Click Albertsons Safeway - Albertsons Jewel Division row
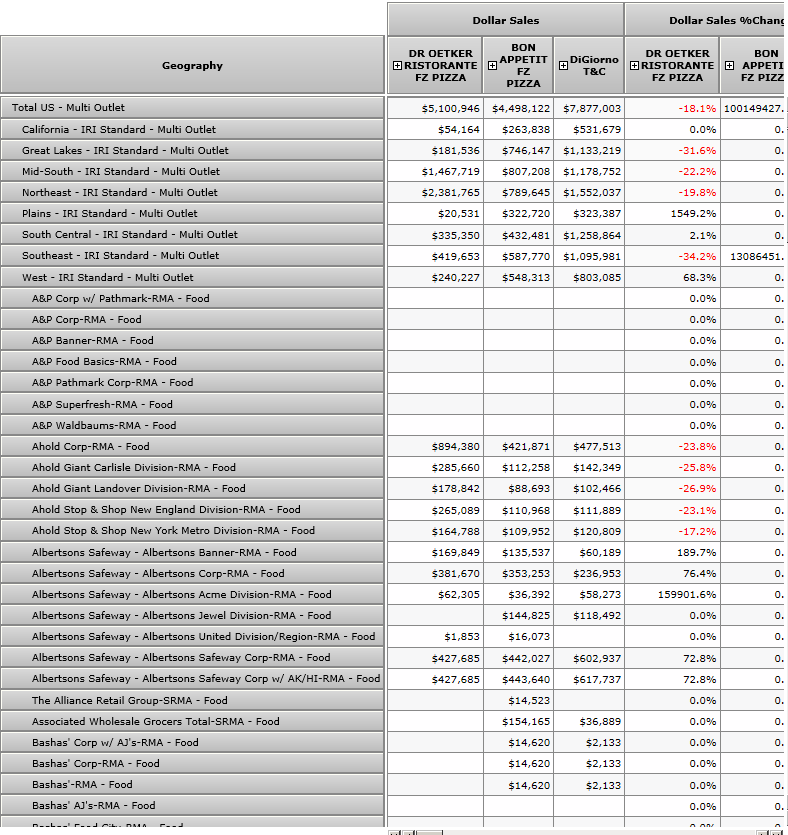Screen dimensions: 788x835 pyautogui.click(x=181, y=615)
